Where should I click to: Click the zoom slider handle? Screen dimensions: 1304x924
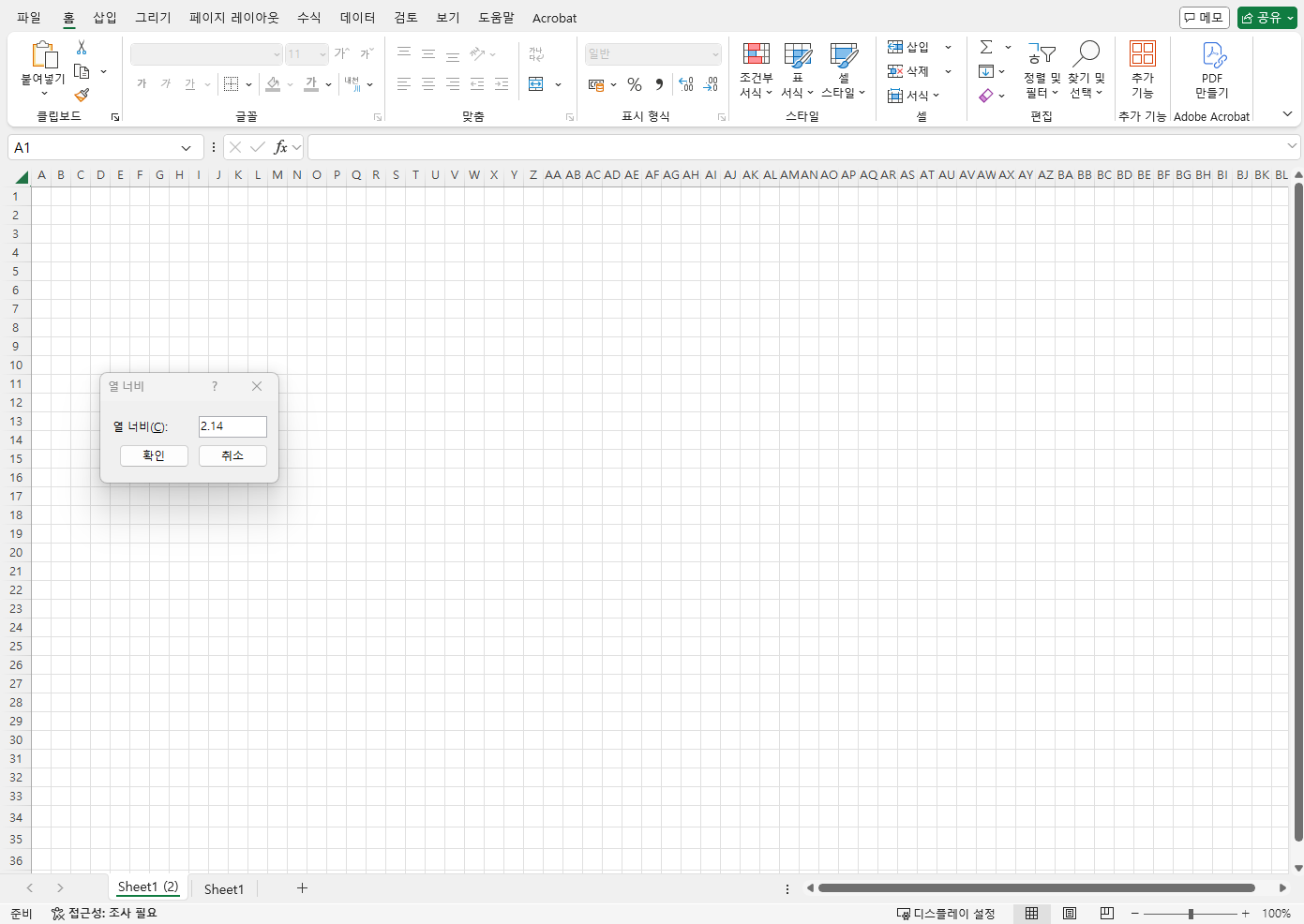(x=1191, y=914)
